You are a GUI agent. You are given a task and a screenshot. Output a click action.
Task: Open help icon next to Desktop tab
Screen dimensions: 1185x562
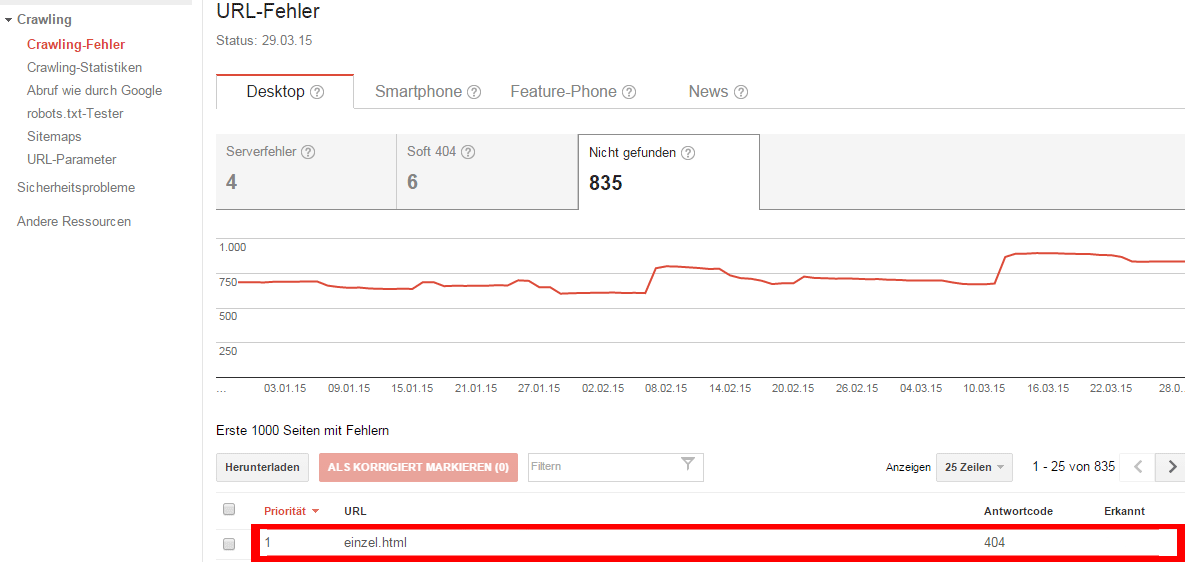(317, 92)
